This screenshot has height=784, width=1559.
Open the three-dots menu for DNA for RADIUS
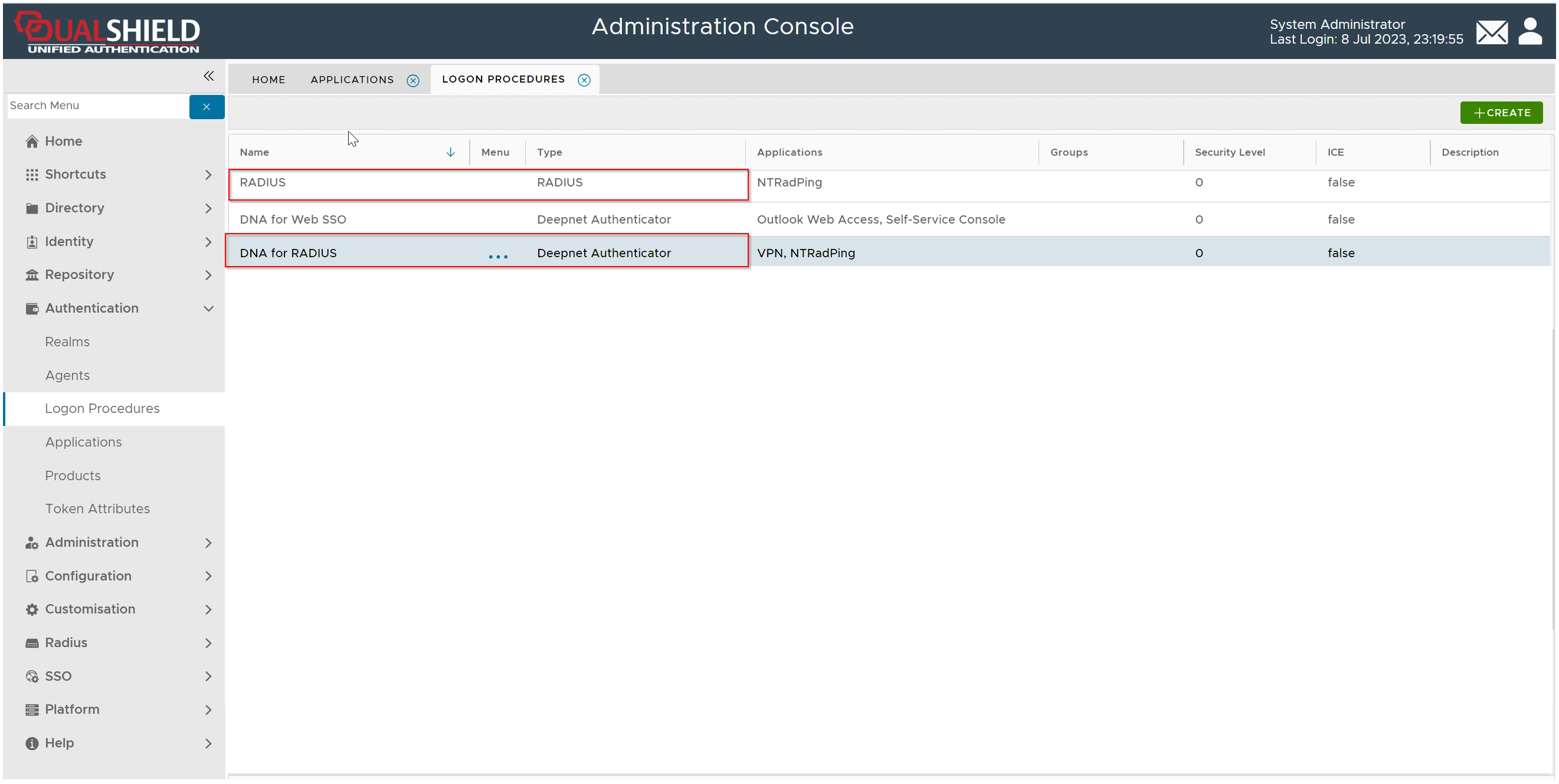(x=497, y=257)
